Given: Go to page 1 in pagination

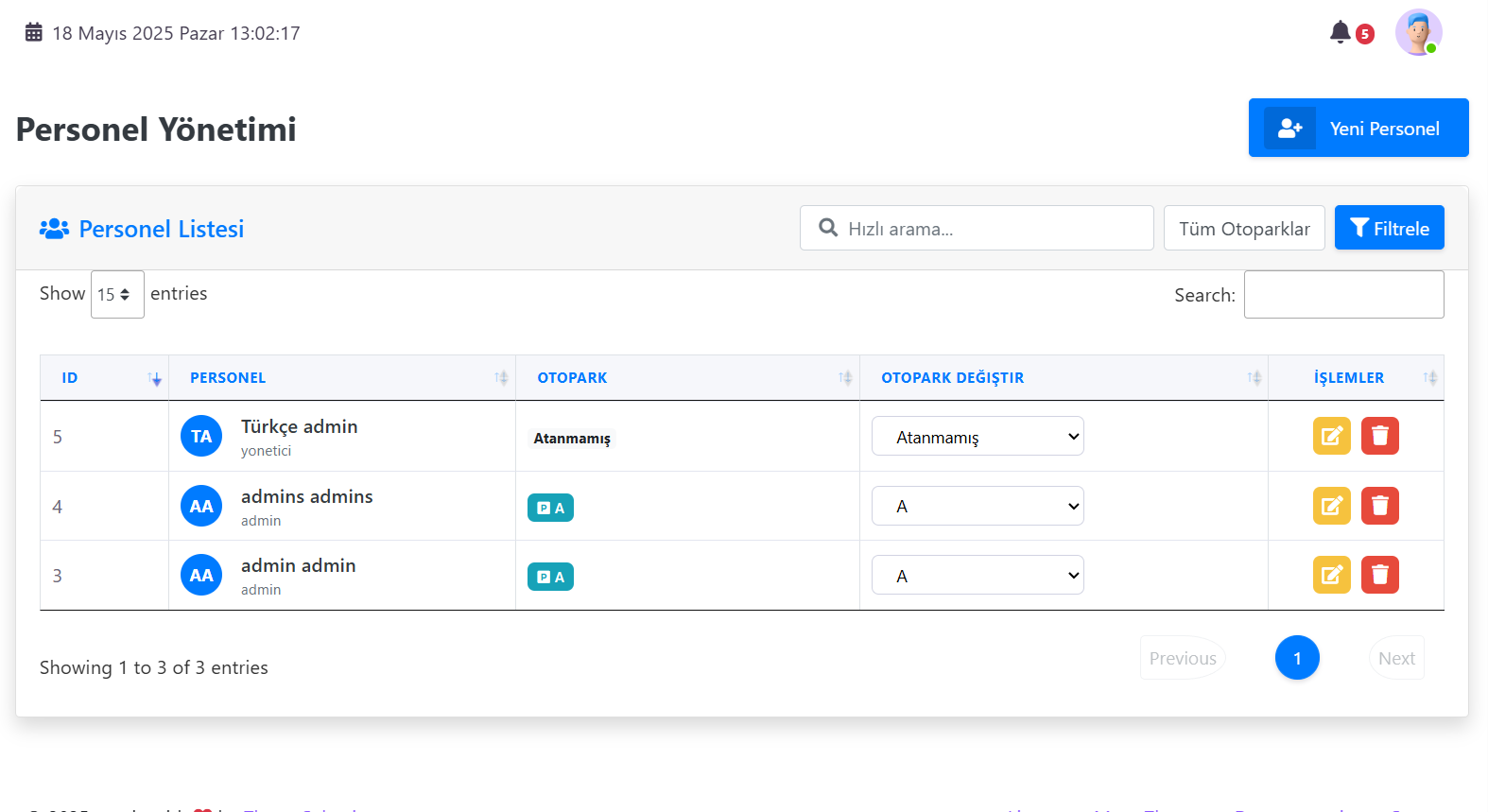Looking at the screenshot, I should [1297, 658].
